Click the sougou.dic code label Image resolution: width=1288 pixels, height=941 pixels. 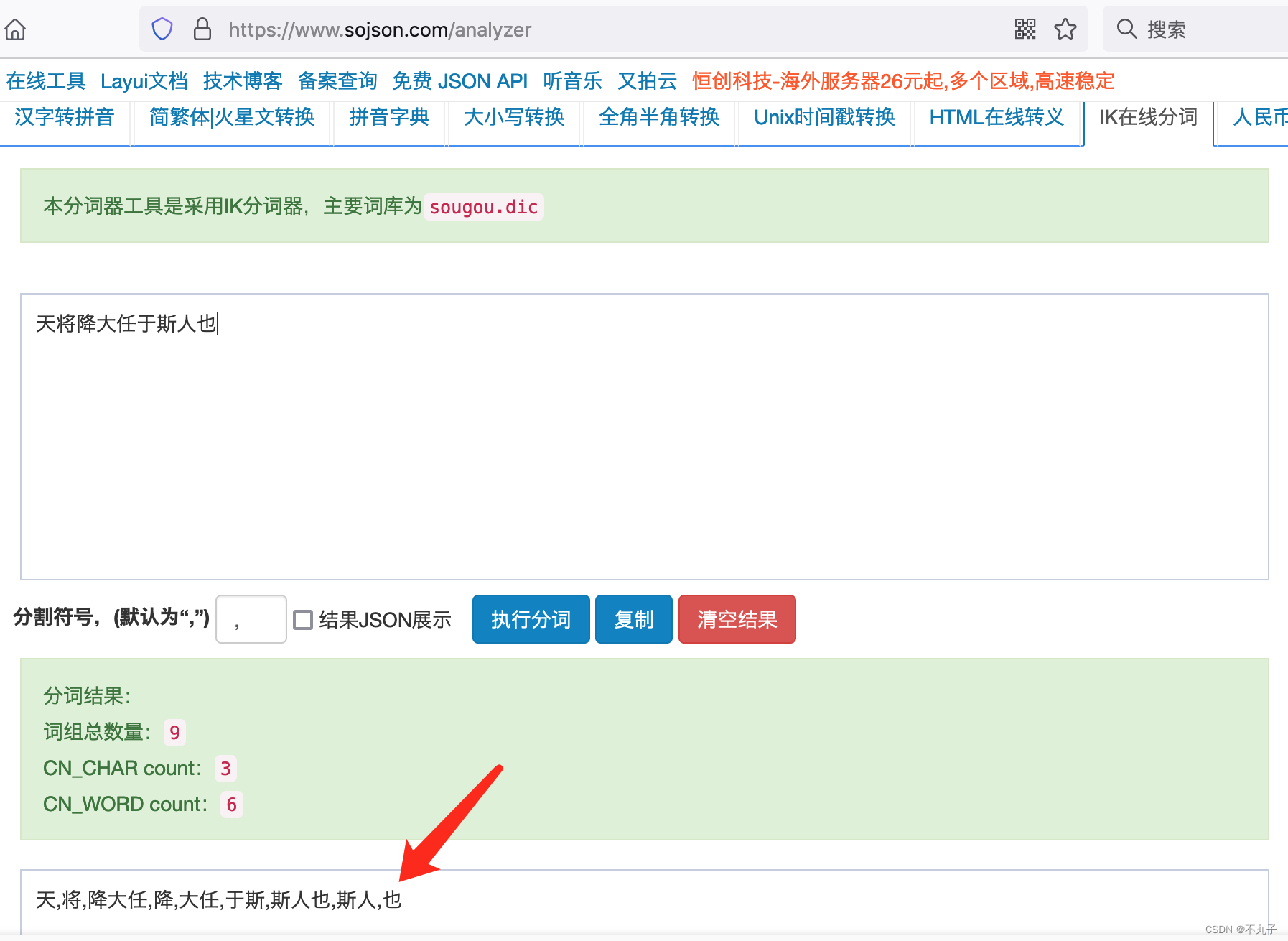pyautogui.click(x=484, y=207)
